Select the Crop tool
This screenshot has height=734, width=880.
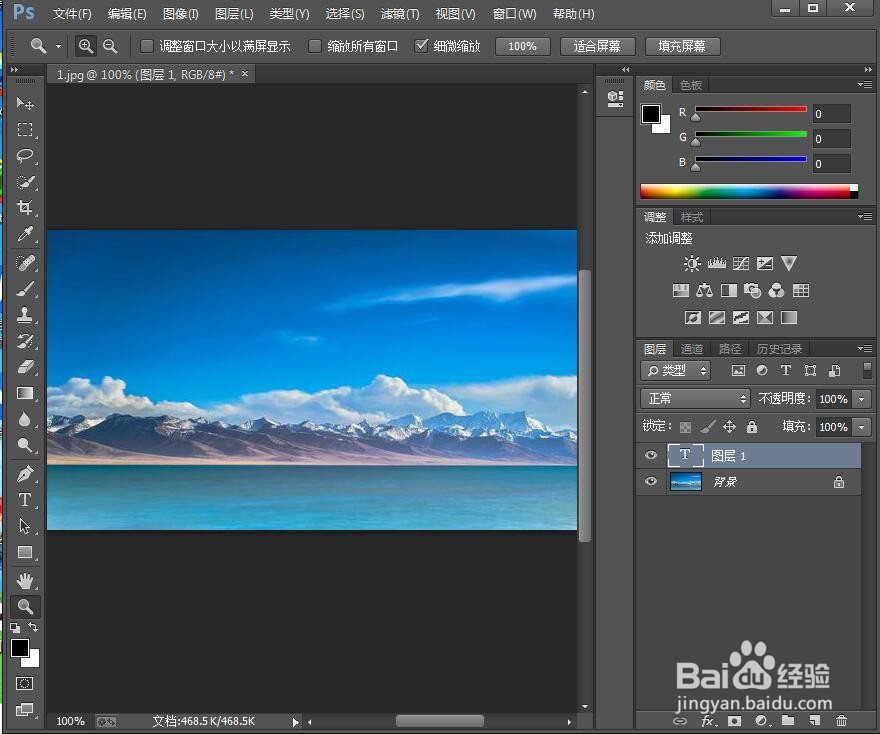tap(25, 208)
